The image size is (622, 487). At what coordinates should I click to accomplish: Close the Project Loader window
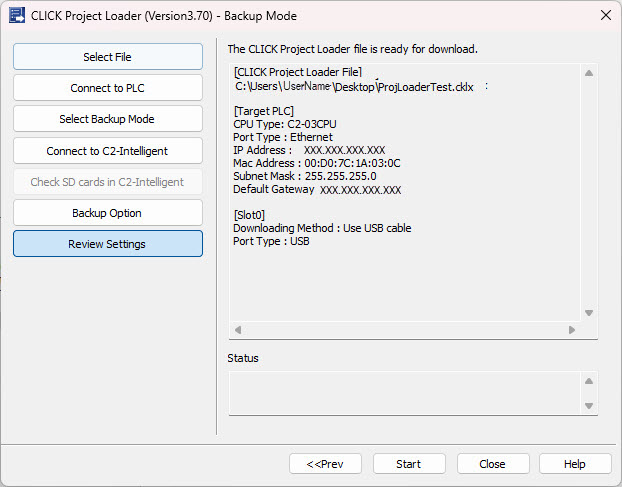coord(604,16)
